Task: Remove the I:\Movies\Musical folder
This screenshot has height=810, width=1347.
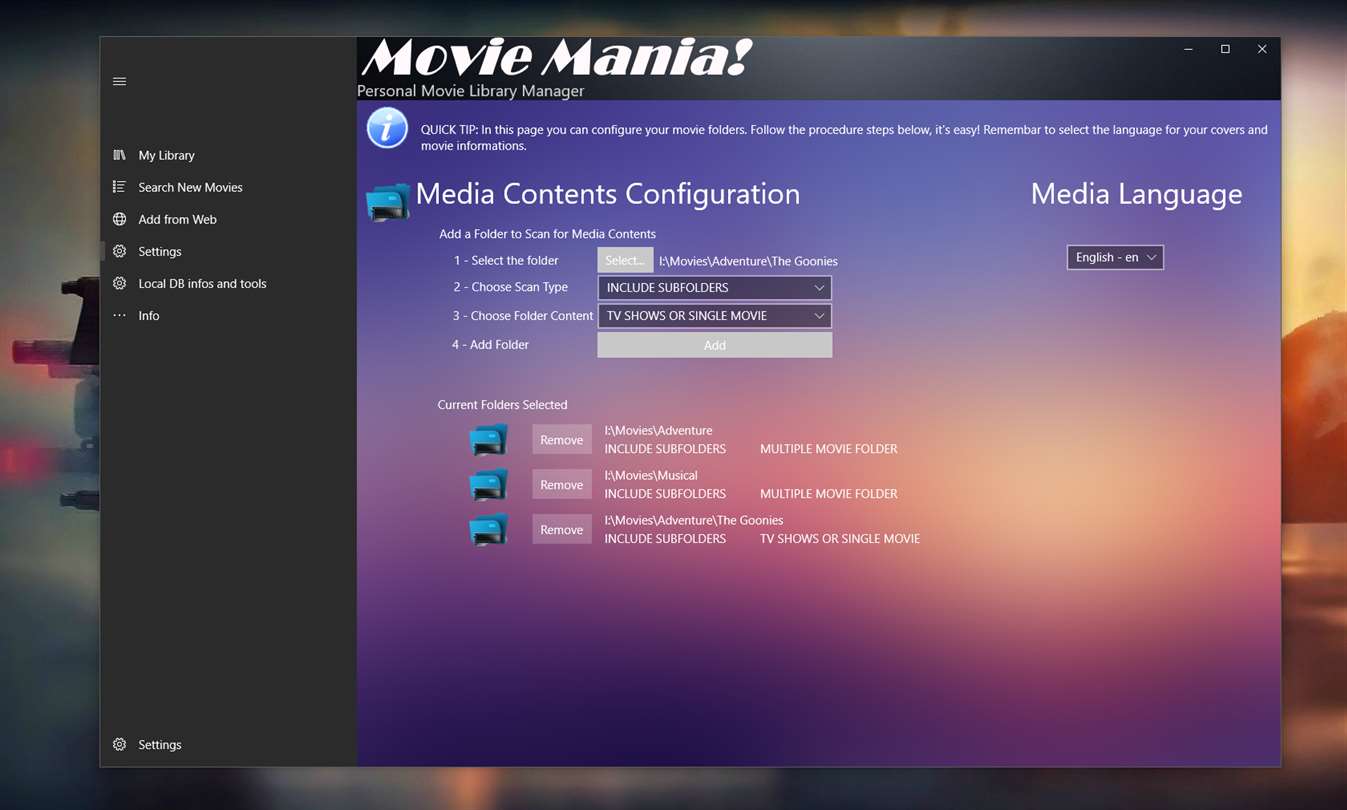Action: pos(562,485)
